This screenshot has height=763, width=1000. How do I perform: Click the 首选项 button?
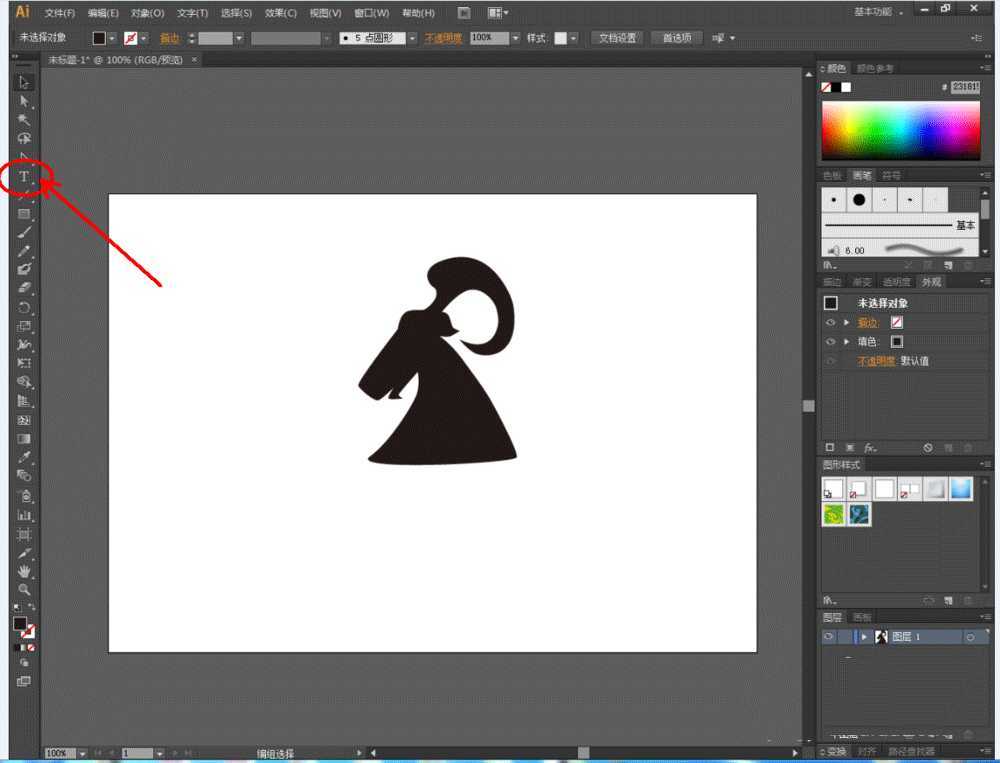point(677,37)
